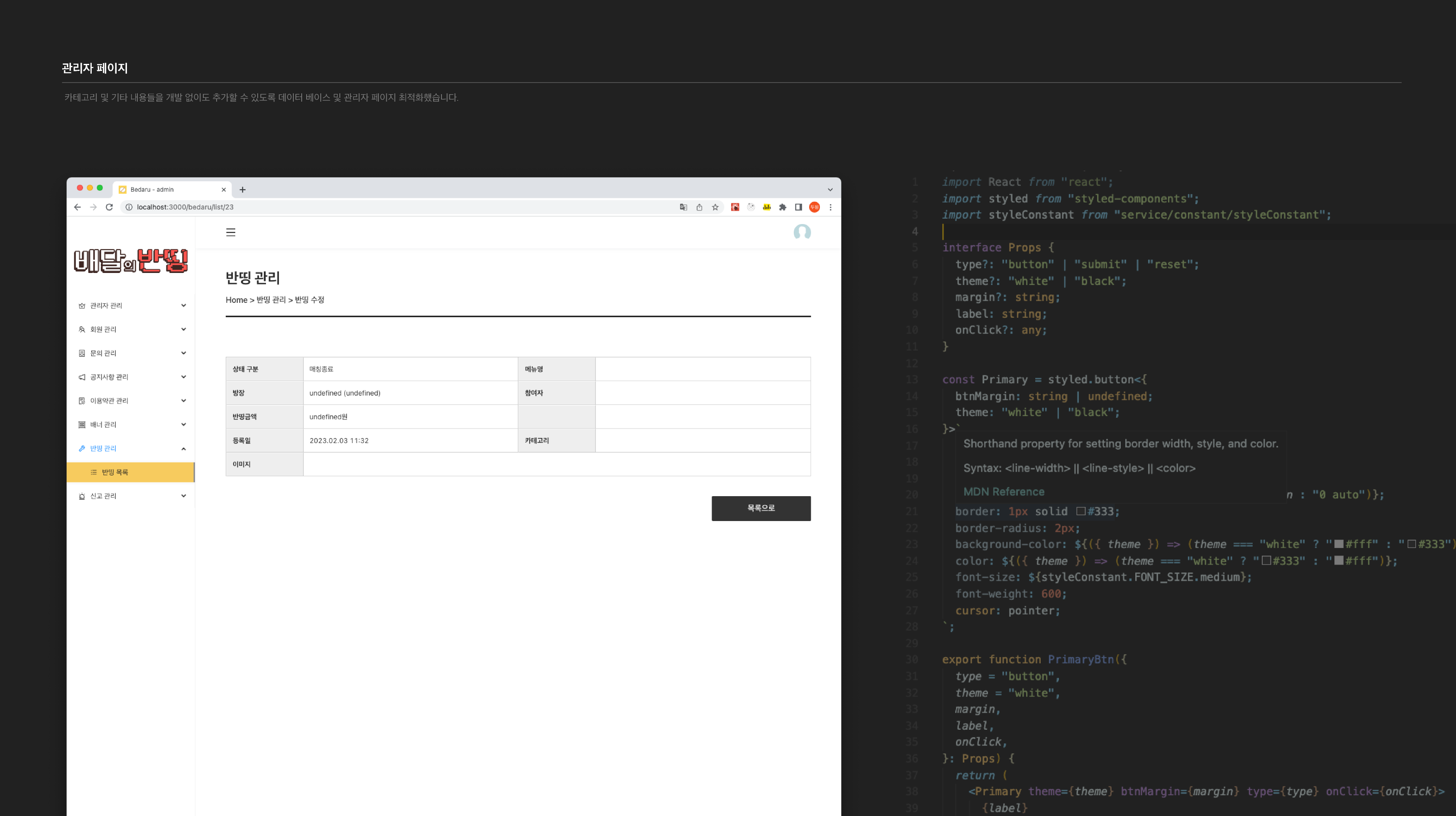Click the red extension icon in toolbar

coord(735,207)
